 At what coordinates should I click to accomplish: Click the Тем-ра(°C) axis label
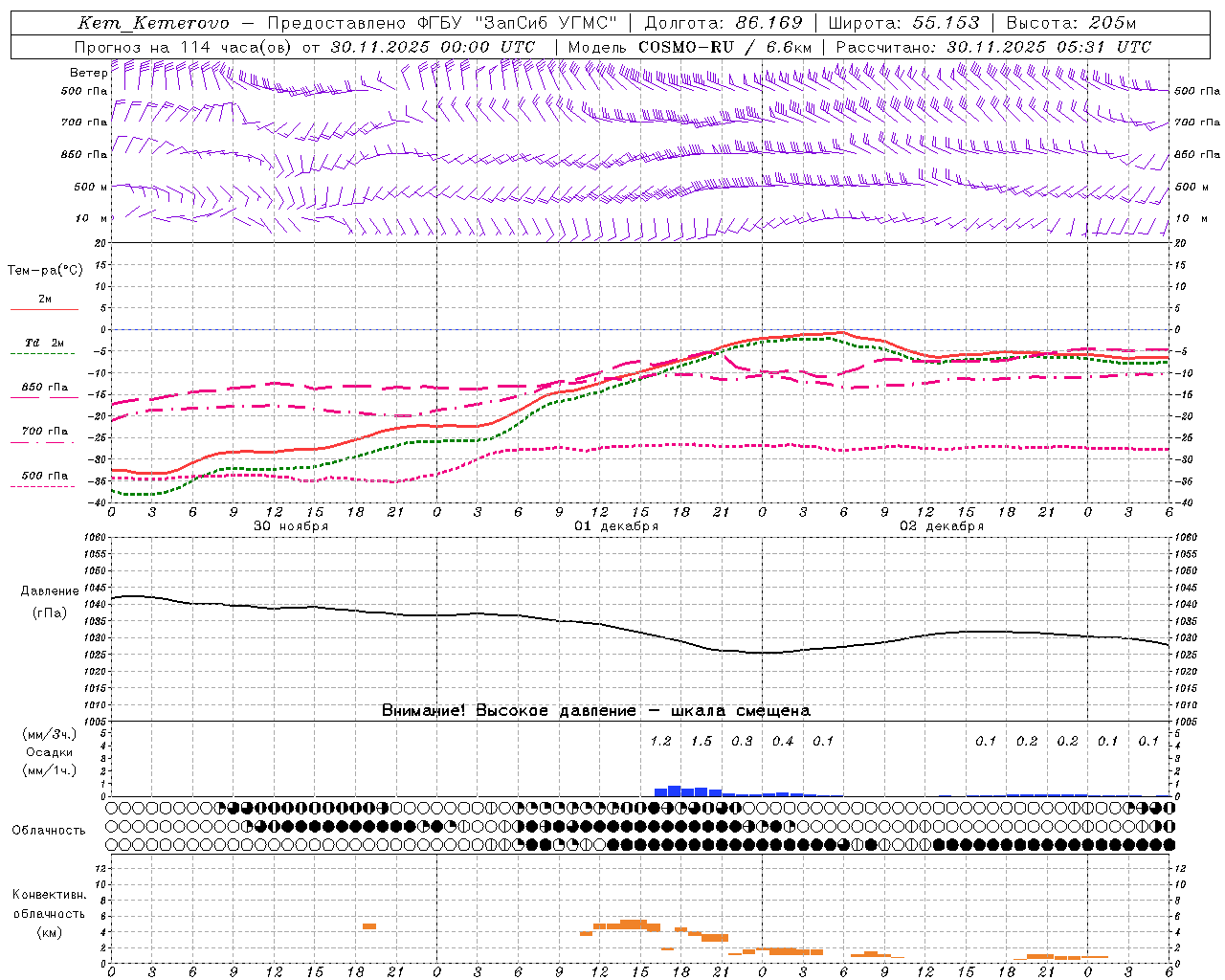[45, 271]
